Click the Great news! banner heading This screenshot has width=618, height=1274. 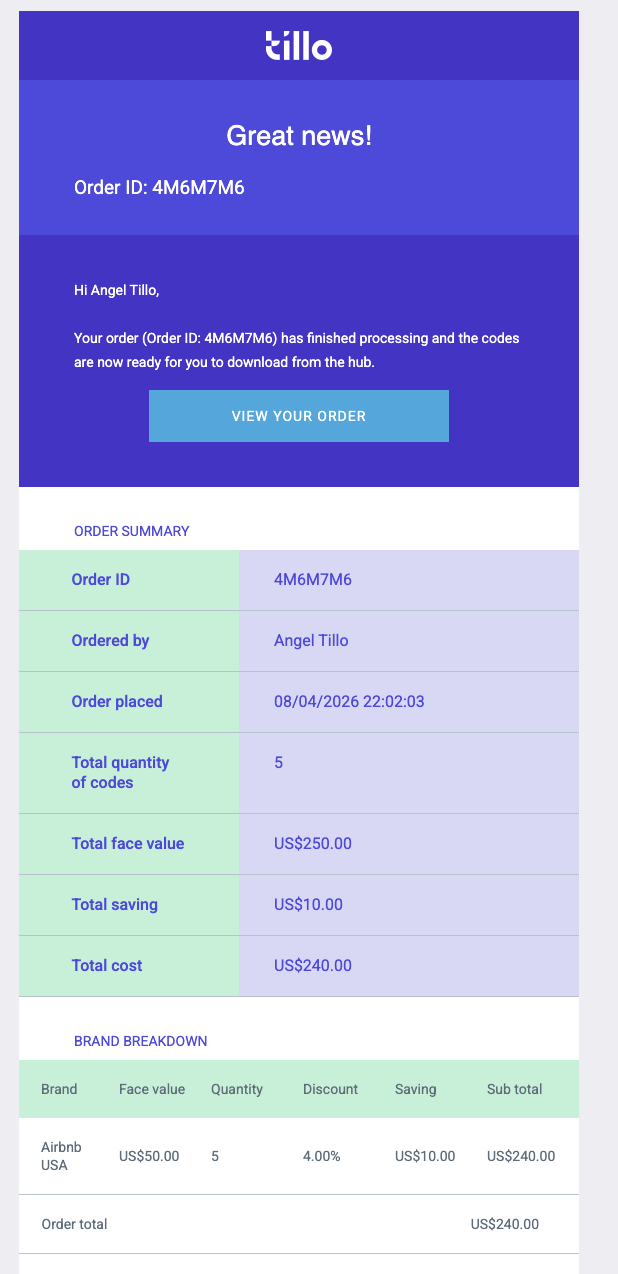coord(298,135)
